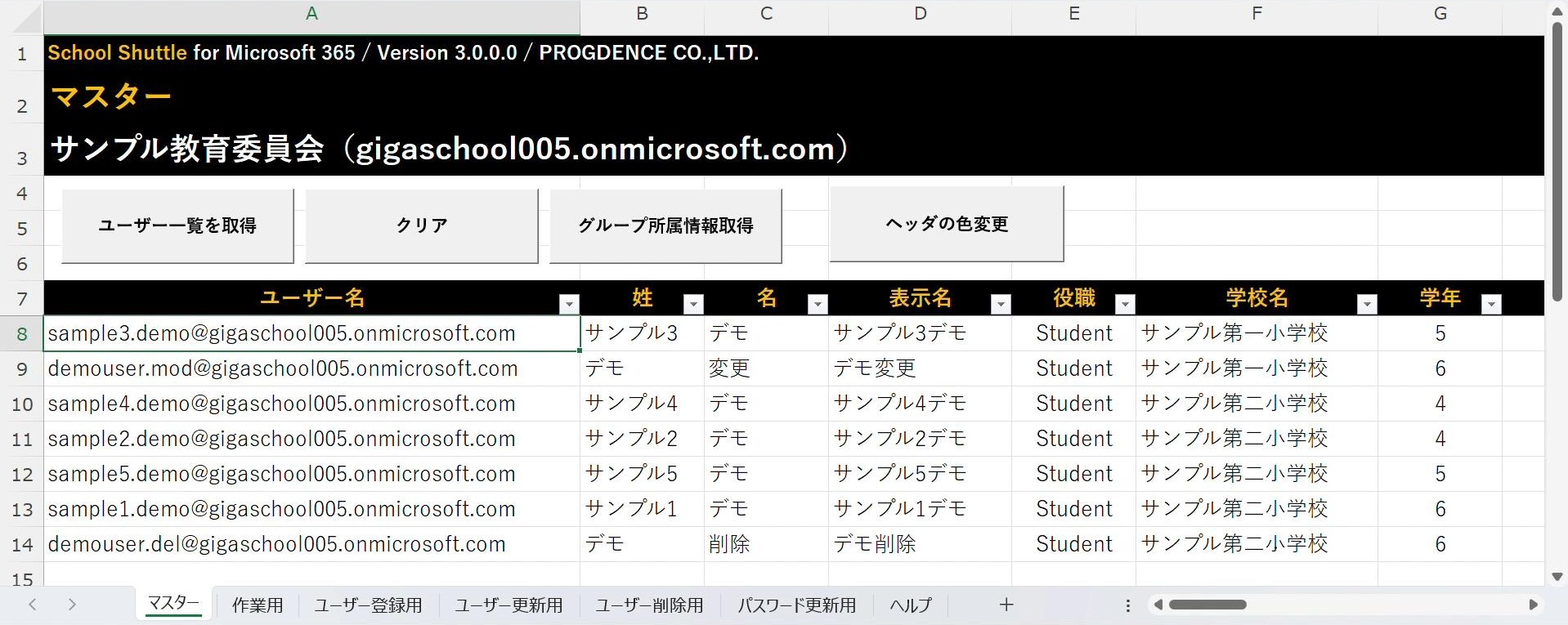
Task: Select the 変更 cell in column C
Action: [766, 368]
